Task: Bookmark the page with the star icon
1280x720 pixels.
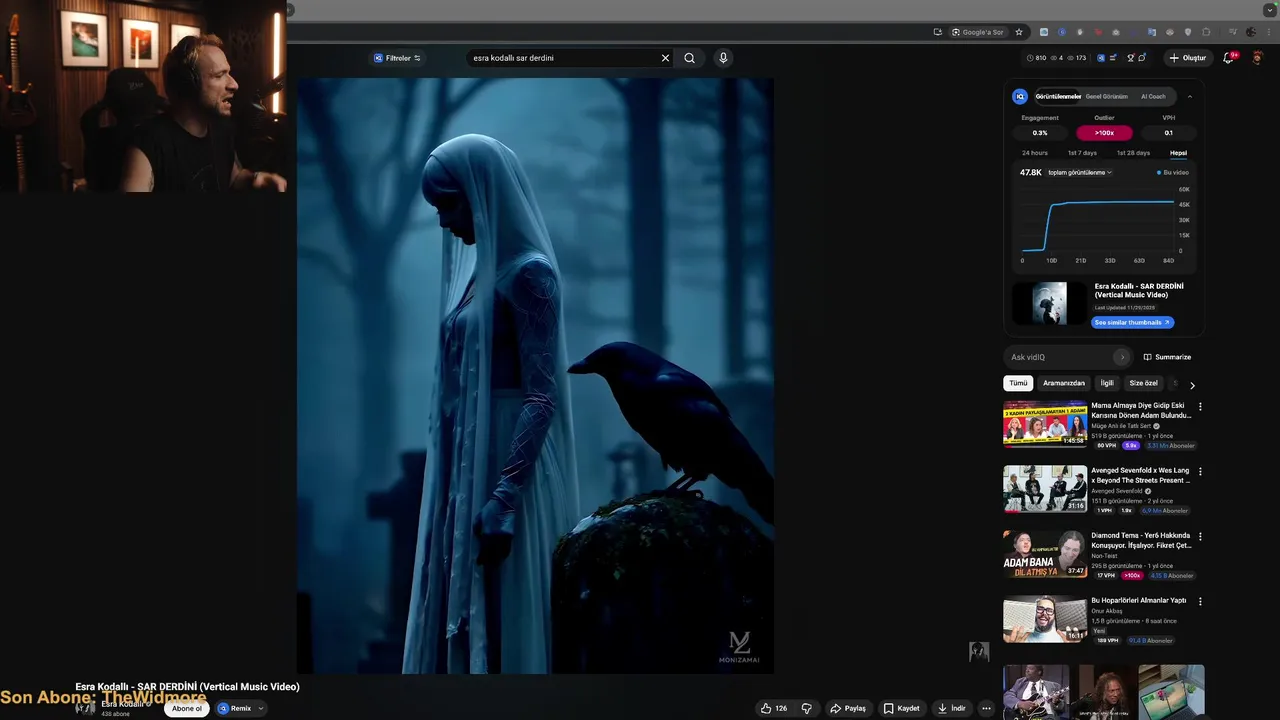Action: point(1019,32)
